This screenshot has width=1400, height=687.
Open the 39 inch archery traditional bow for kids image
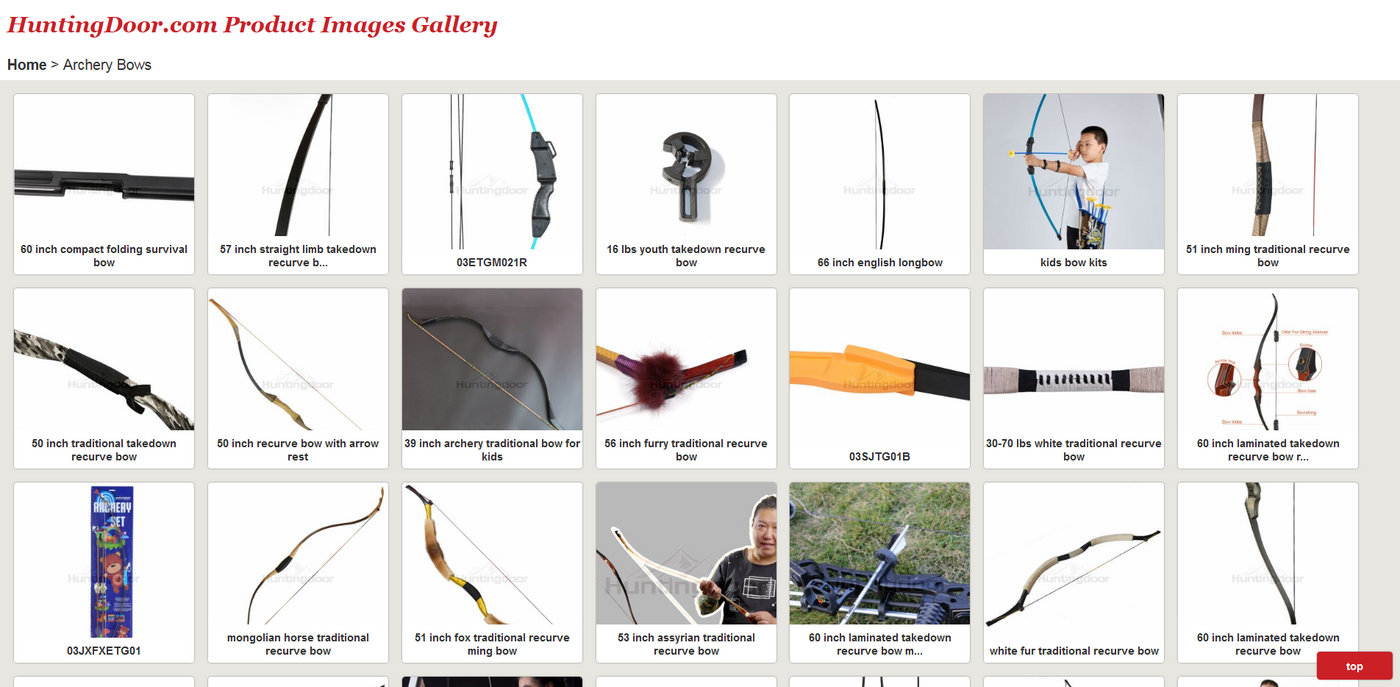pyautogui.click(x=492, y=366)
